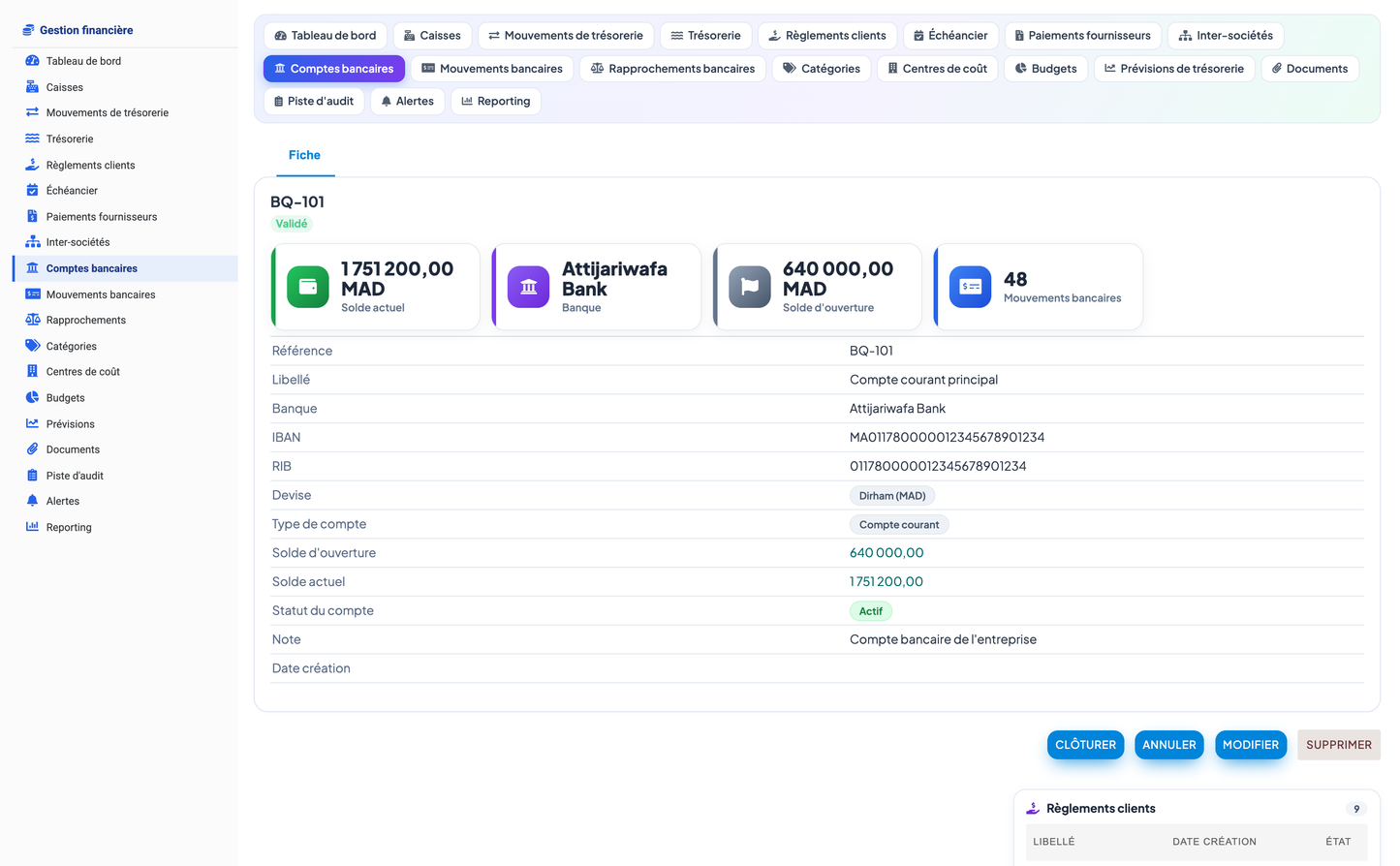Switch to Mouvements bancaires top tab
1400x866 pixels.
[x=492, y=69]
